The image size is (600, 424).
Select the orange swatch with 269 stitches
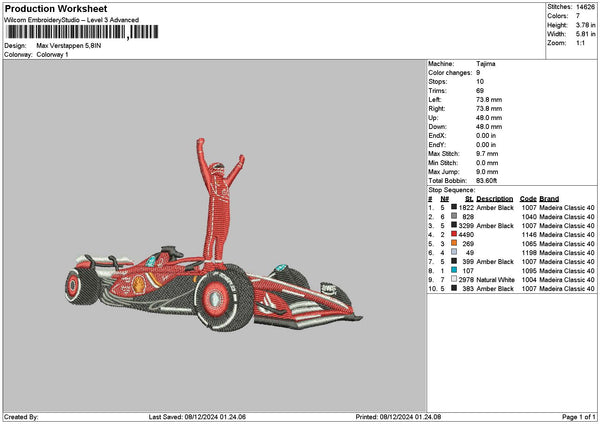tap(454, 243)
